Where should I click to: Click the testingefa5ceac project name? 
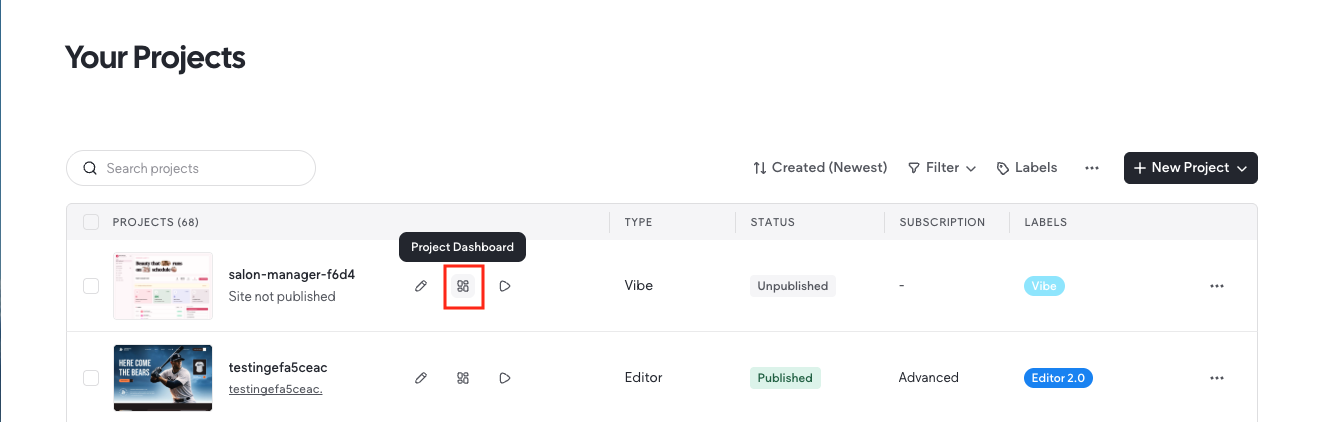coord(278,367)
